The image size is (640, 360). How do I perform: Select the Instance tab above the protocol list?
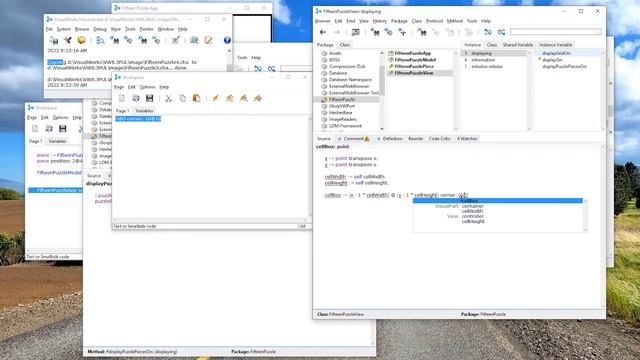point(472,45)
